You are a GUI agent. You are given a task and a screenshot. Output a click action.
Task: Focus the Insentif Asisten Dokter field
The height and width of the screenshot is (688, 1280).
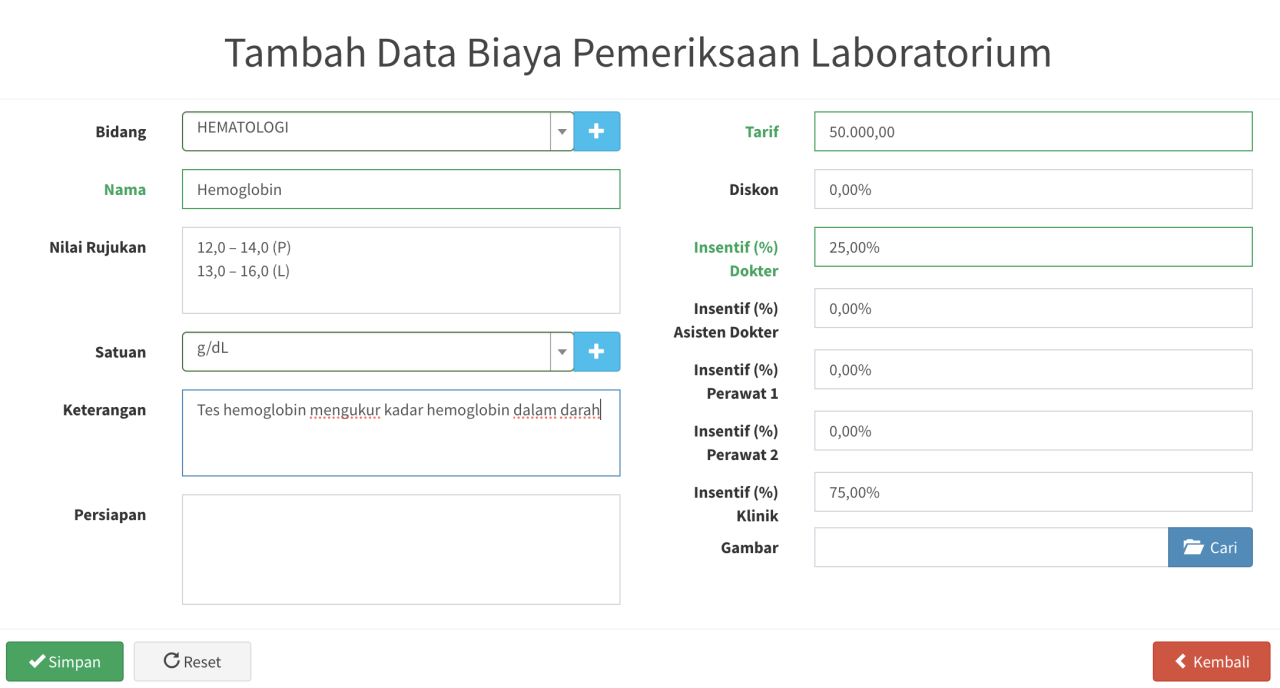coord(1033,308)
